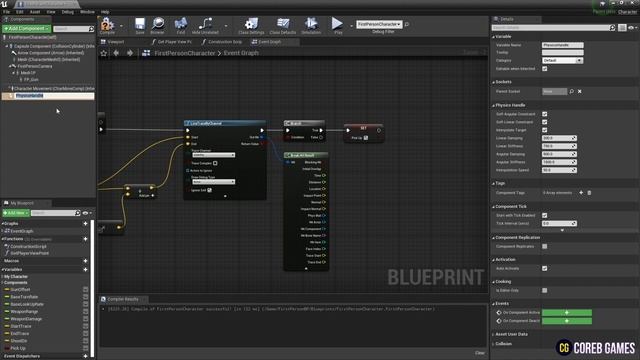Delete Component Tags array elements trash icon
The height and width of the screenshot is (360, 640).
(x=589, y=193)
